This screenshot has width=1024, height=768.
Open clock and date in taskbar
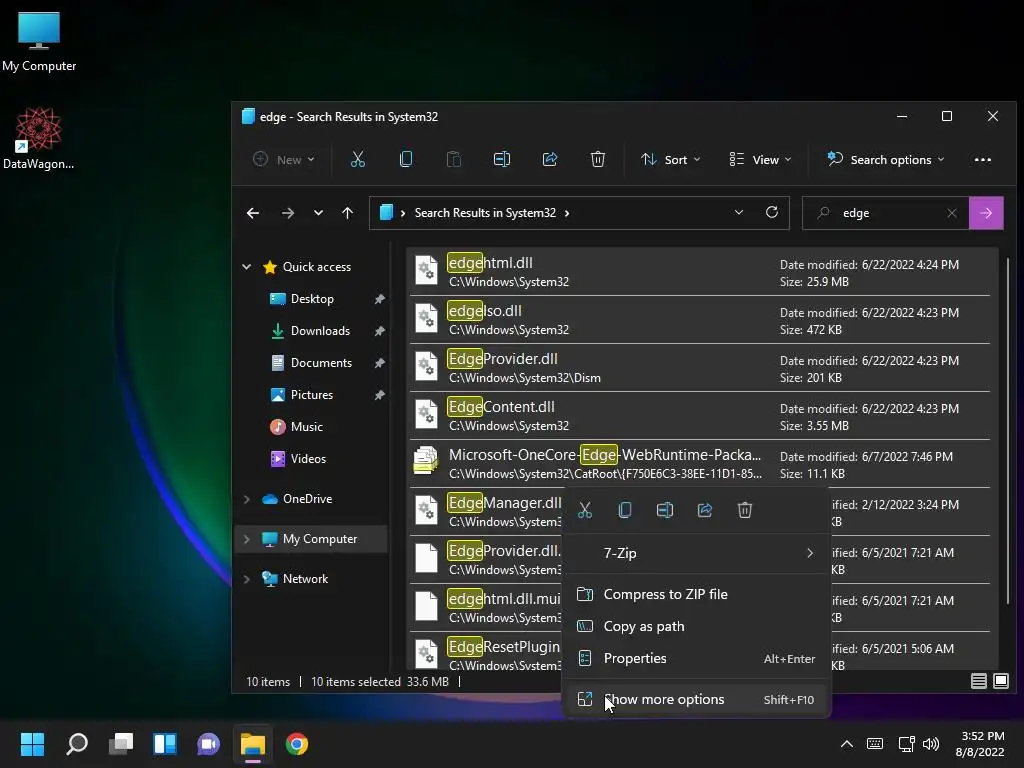tap(980, 744)
